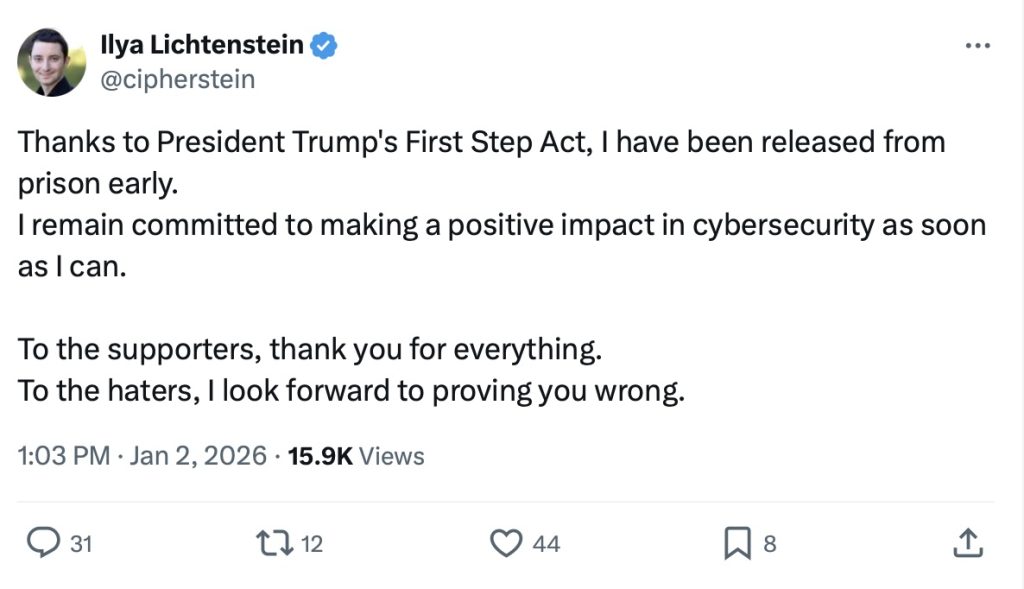The width and height of the screenshot is (1024, 589).
Task: Click the repost arrows icon
Action: (x=273, y=543)
